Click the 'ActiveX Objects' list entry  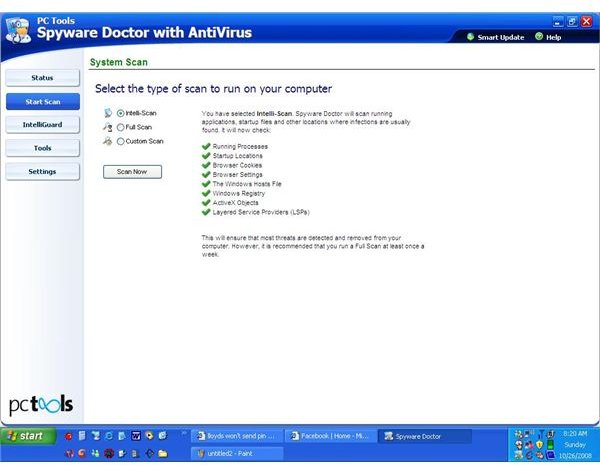tap(236, 203)
